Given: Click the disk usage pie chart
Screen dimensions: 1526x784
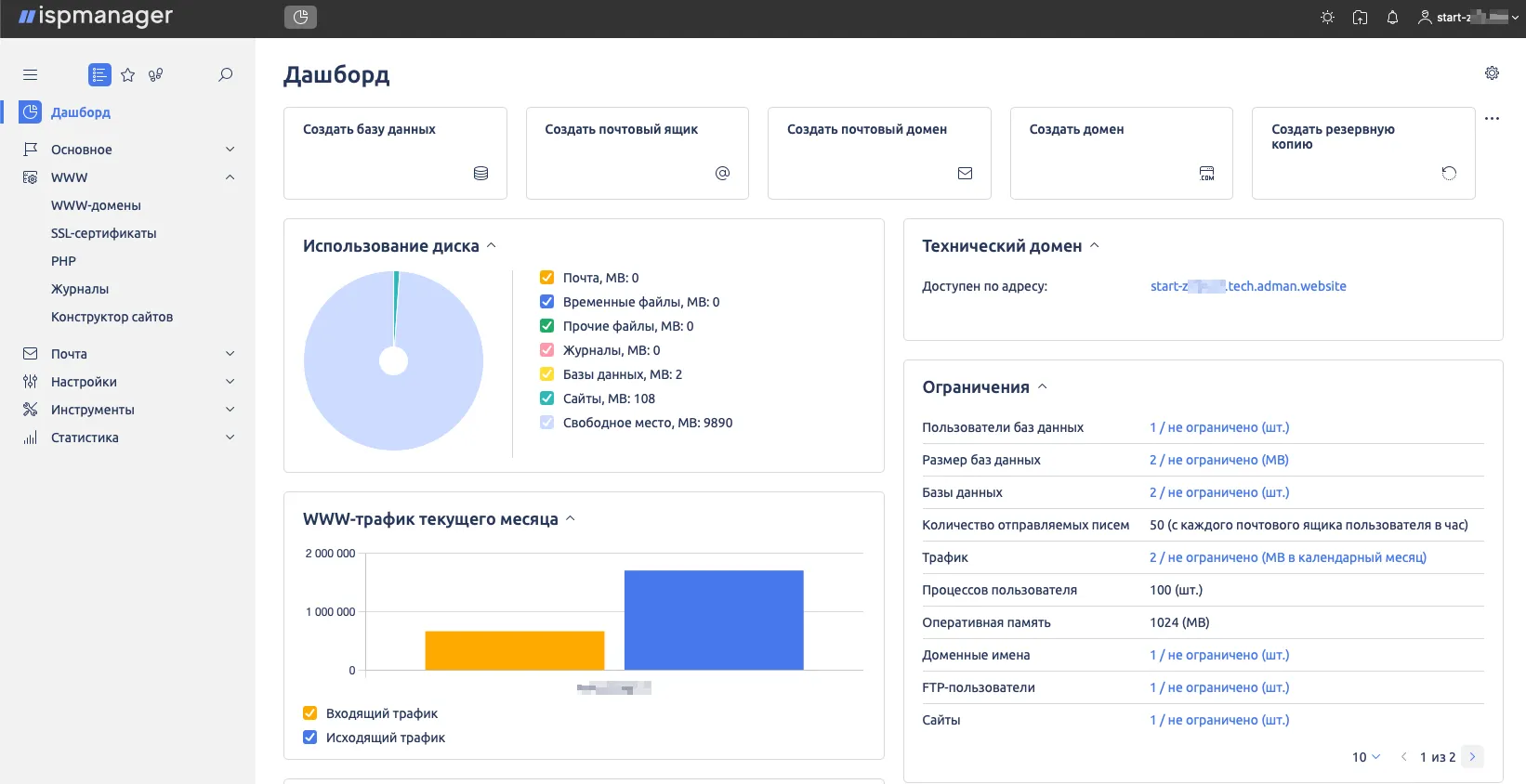Looking at the screenshot, I should [x=394, y=360].
